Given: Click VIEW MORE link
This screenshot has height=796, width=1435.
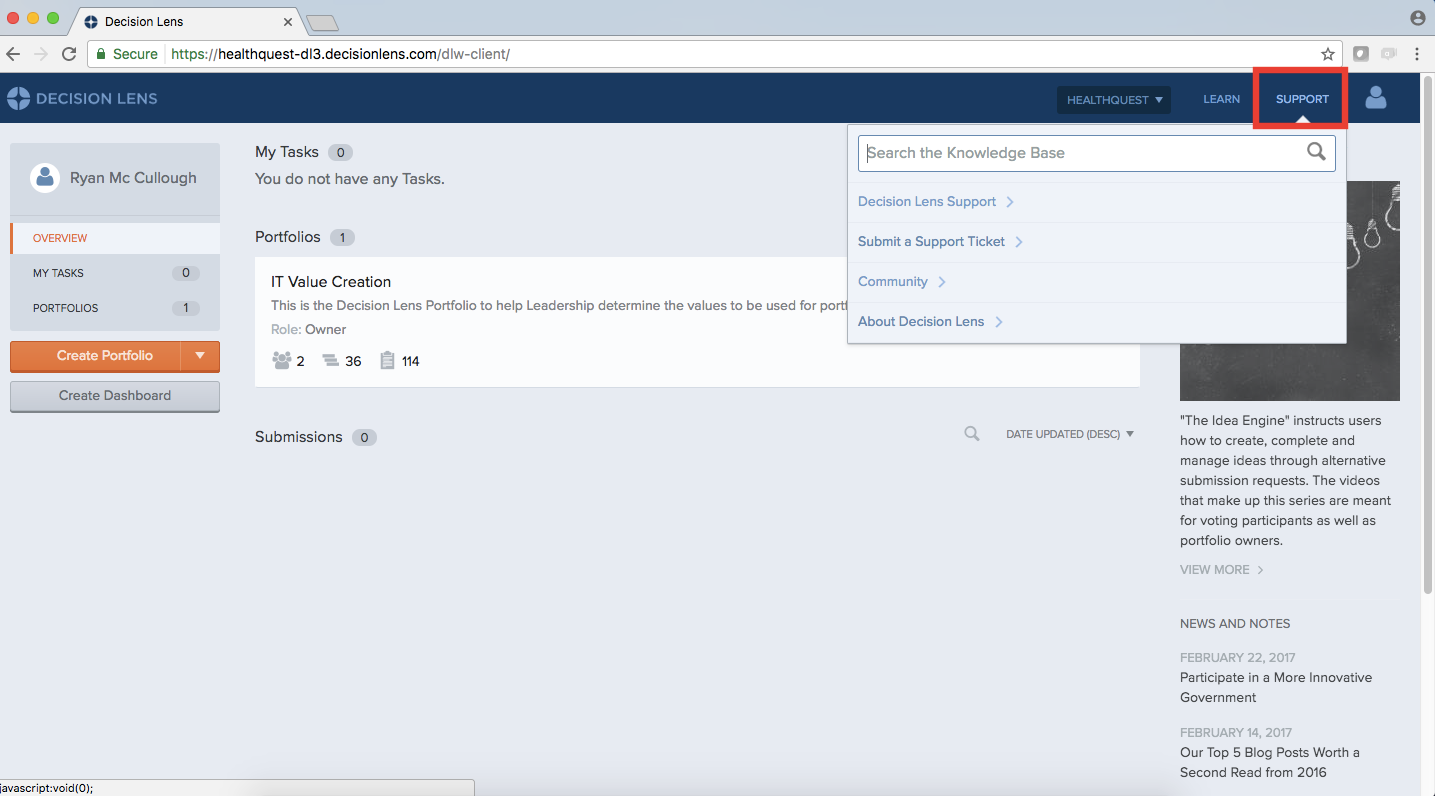Looking at the screenshot, I should pos(1222,570).
